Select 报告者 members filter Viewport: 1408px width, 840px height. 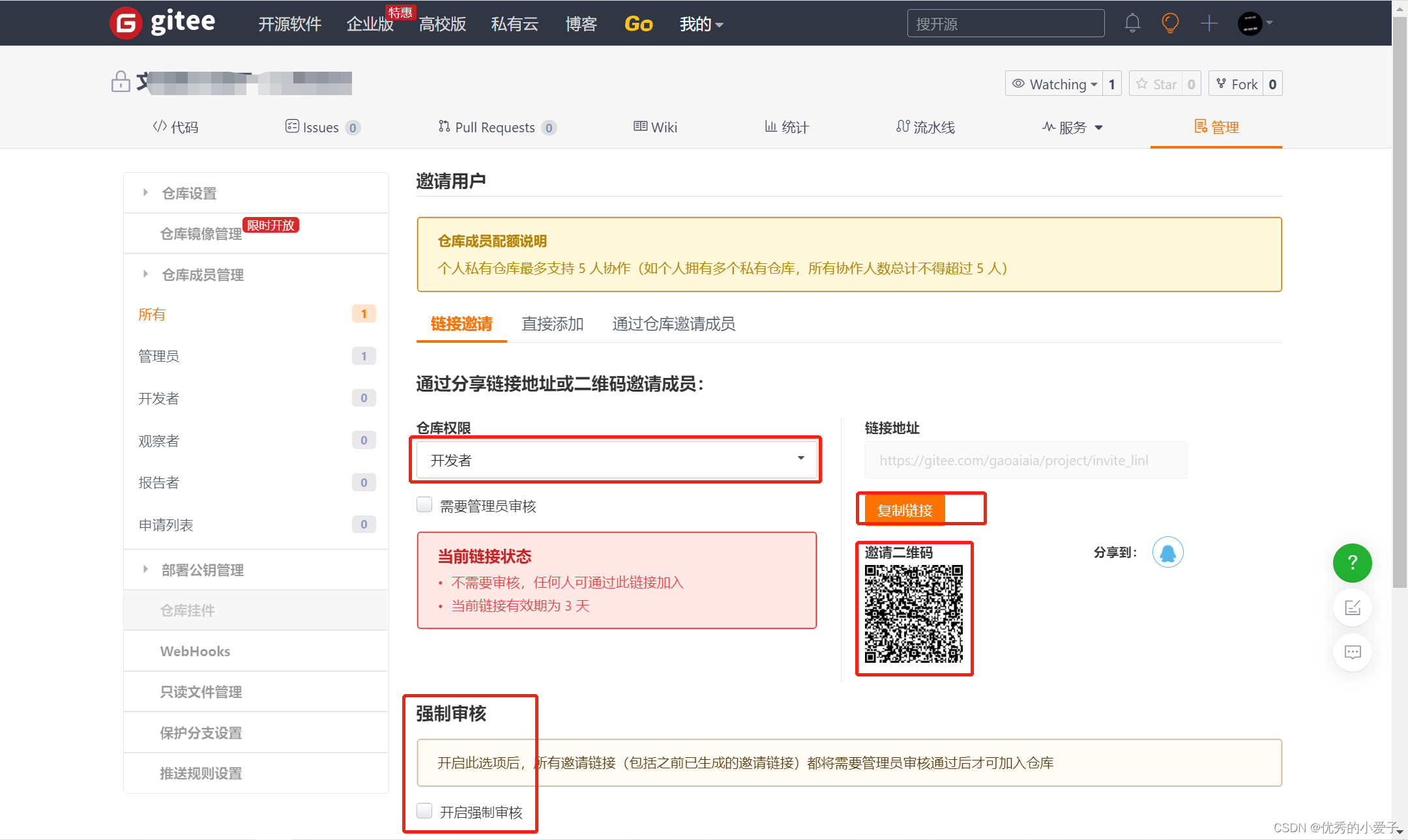256,482
